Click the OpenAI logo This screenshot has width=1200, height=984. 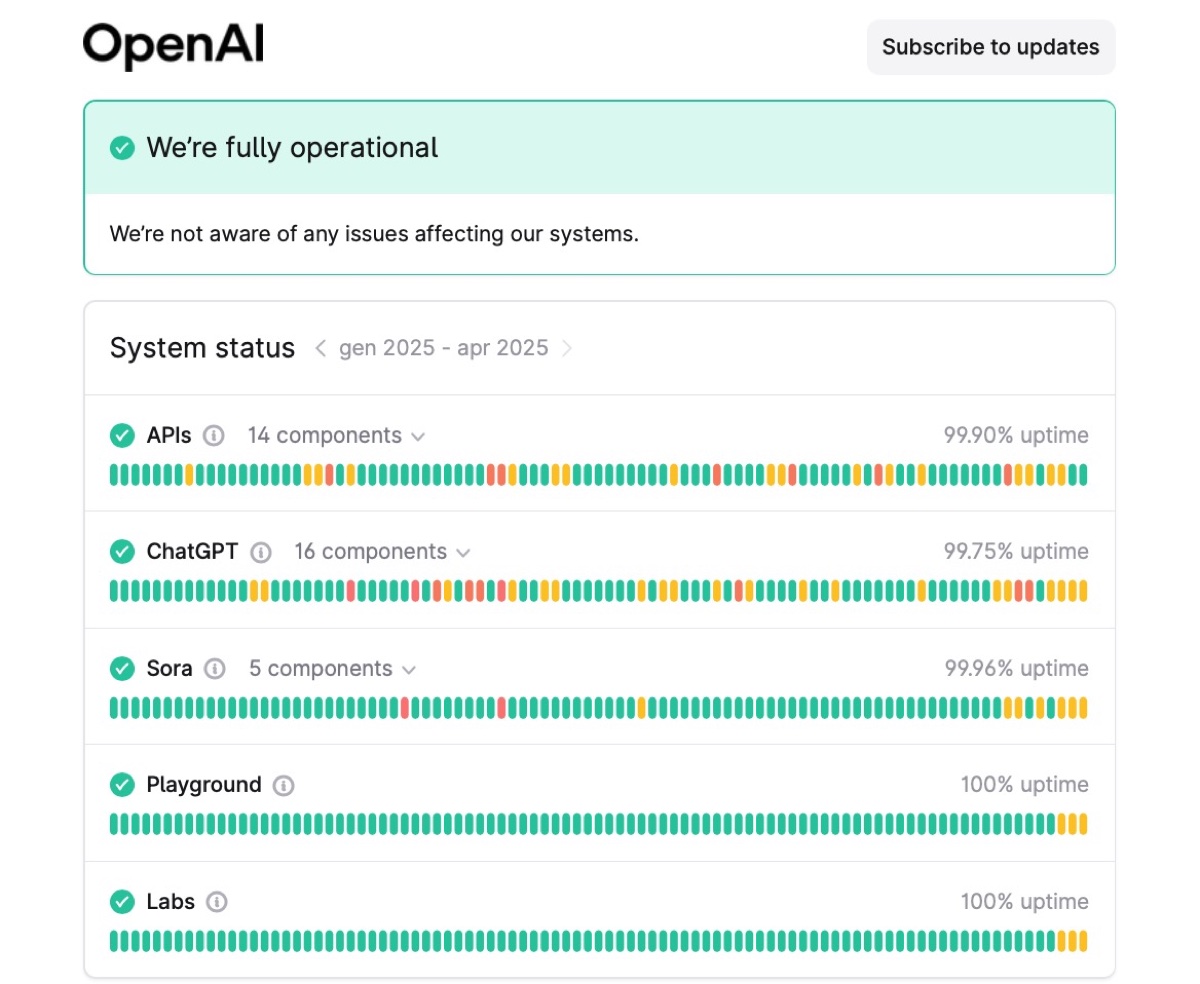point(173,47)
